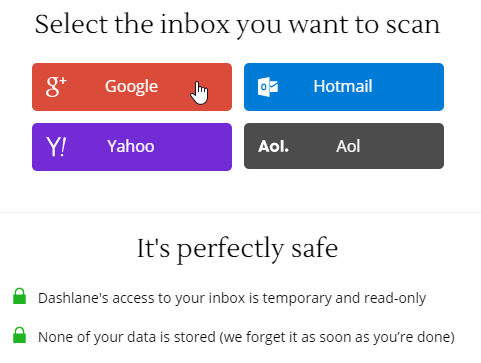Click the Google Plus g+ icon

[56, 87]
